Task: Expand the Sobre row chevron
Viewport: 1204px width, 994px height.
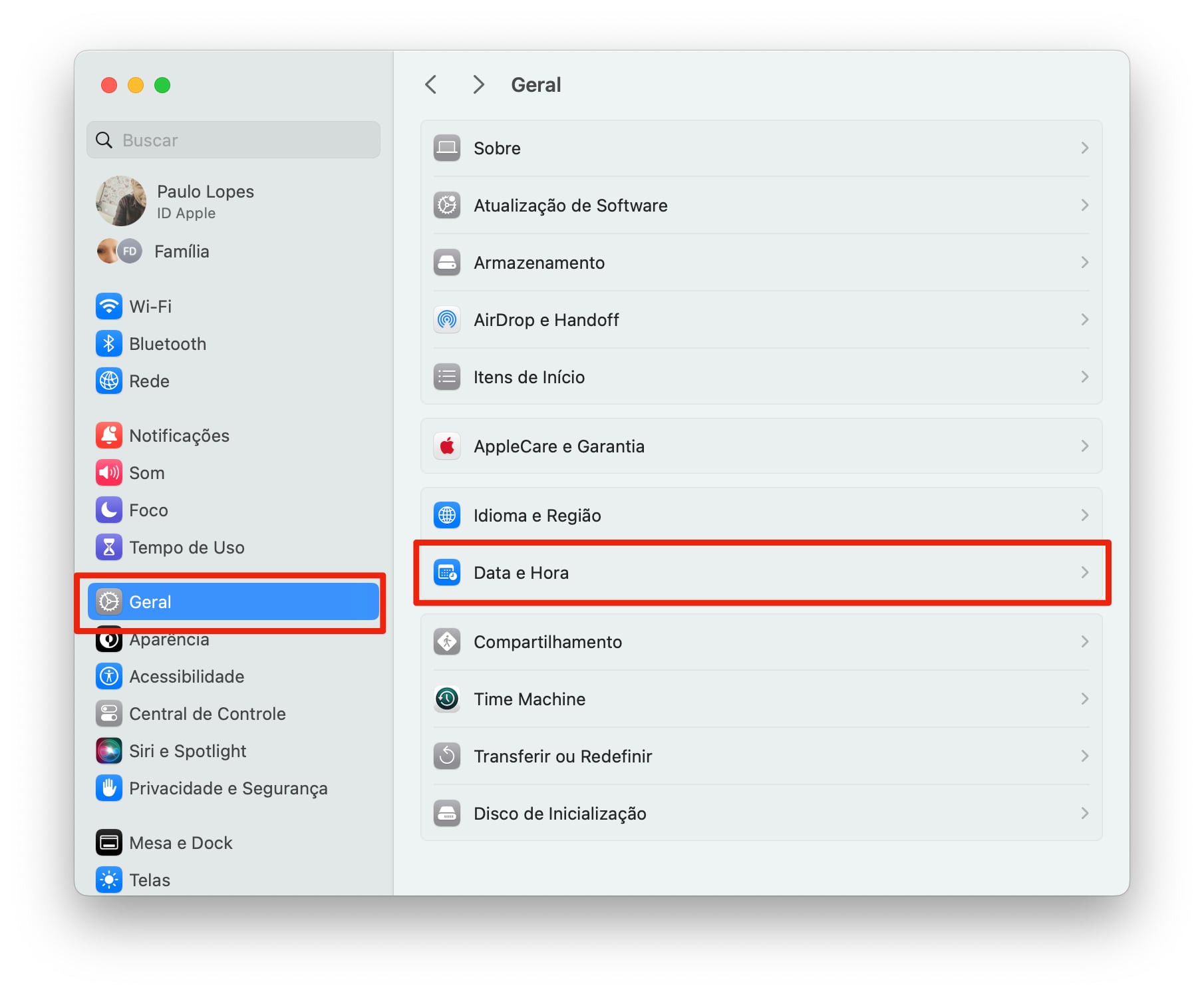Action: point(1084,148)
